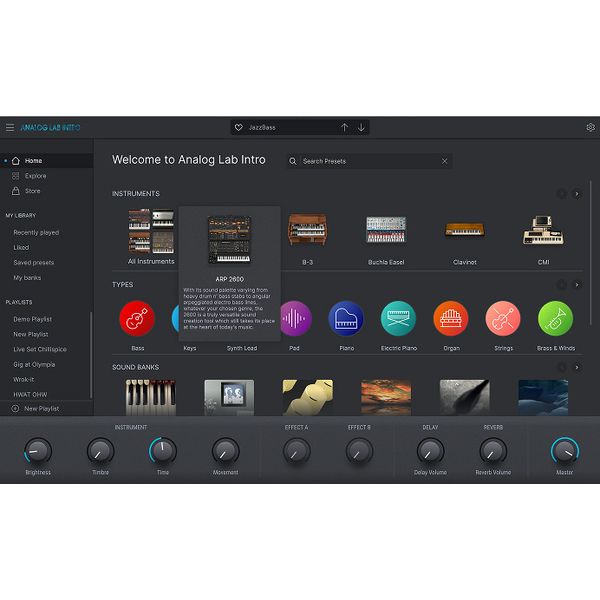Choose the Bass type icon
The width and height of the screenshot is (600, 600).
click(x=137, y=319)
